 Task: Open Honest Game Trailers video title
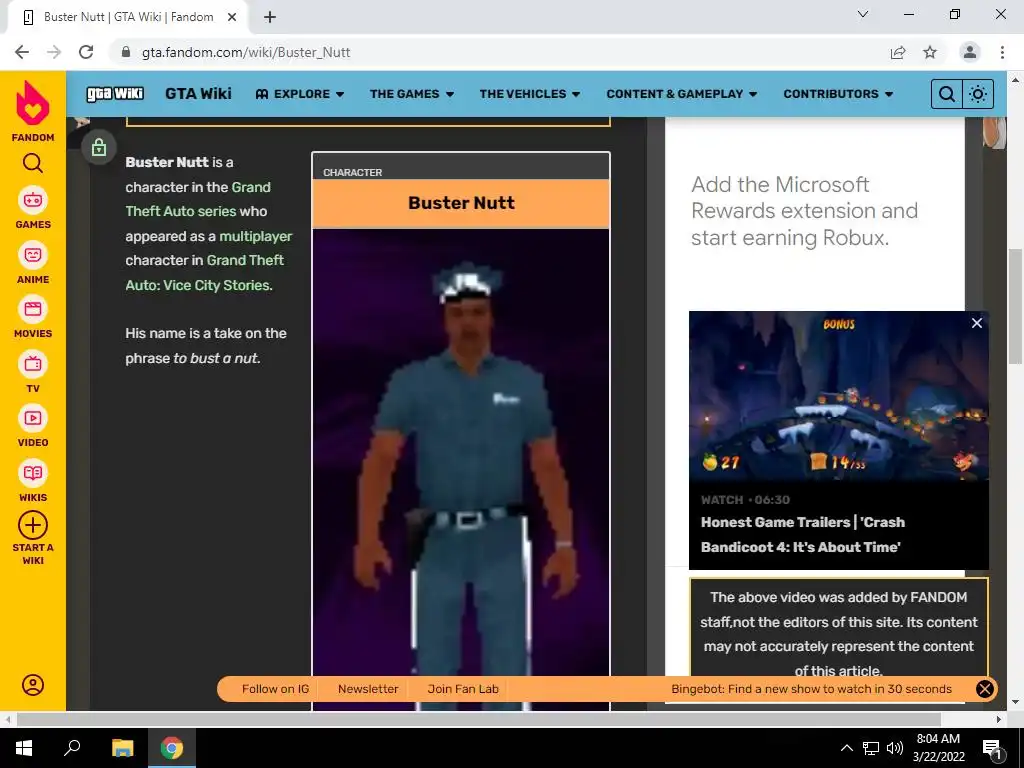[x=803, y=534]
